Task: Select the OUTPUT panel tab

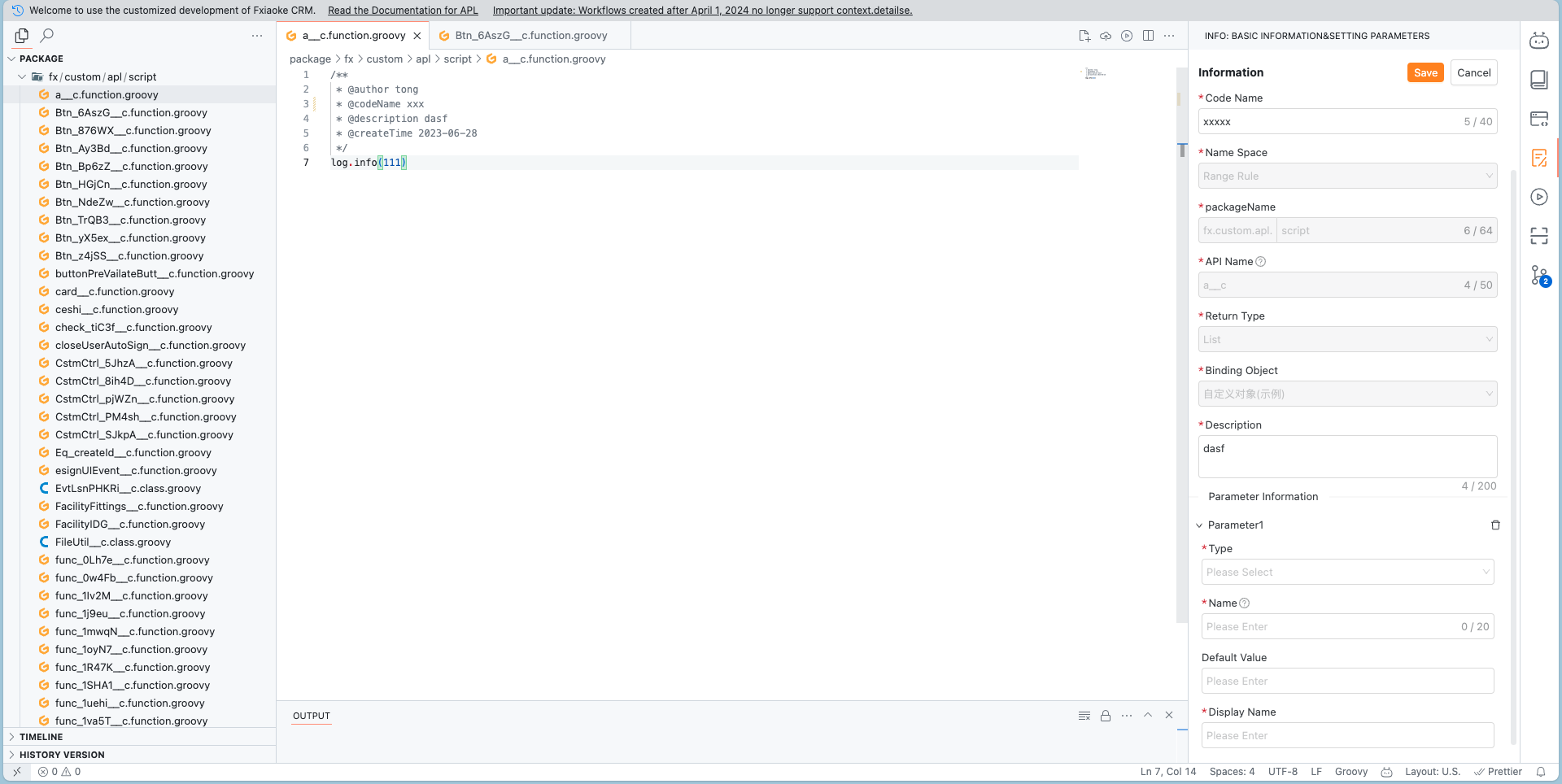Action: point(312,716)
